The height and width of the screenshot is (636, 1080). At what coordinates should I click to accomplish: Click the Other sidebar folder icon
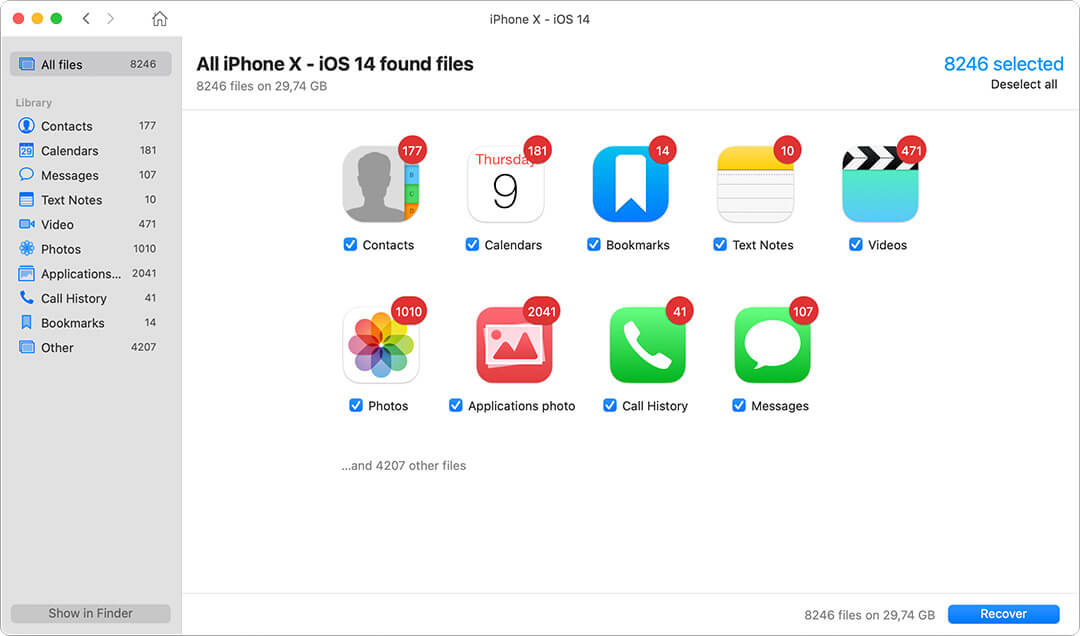26,347
